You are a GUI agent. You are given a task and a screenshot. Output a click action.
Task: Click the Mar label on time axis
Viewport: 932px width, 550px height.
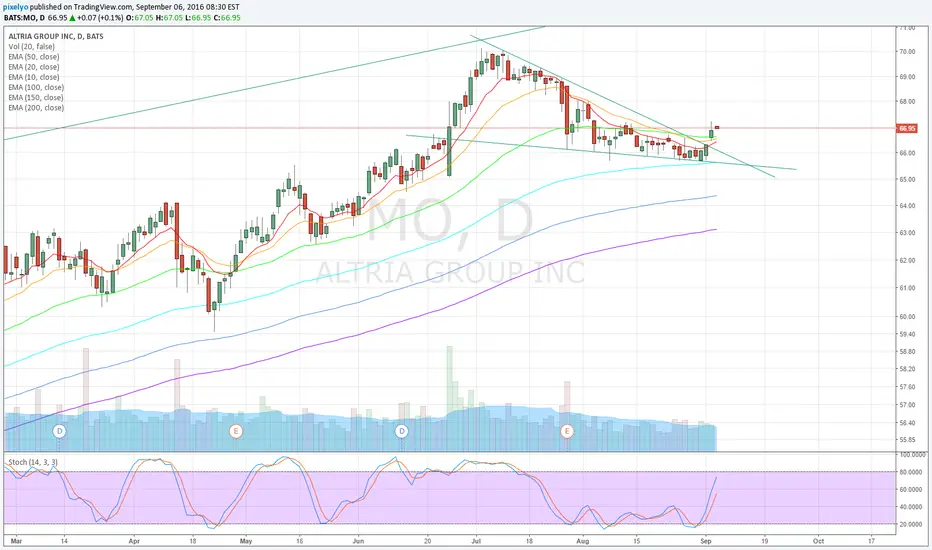point(15,541)
